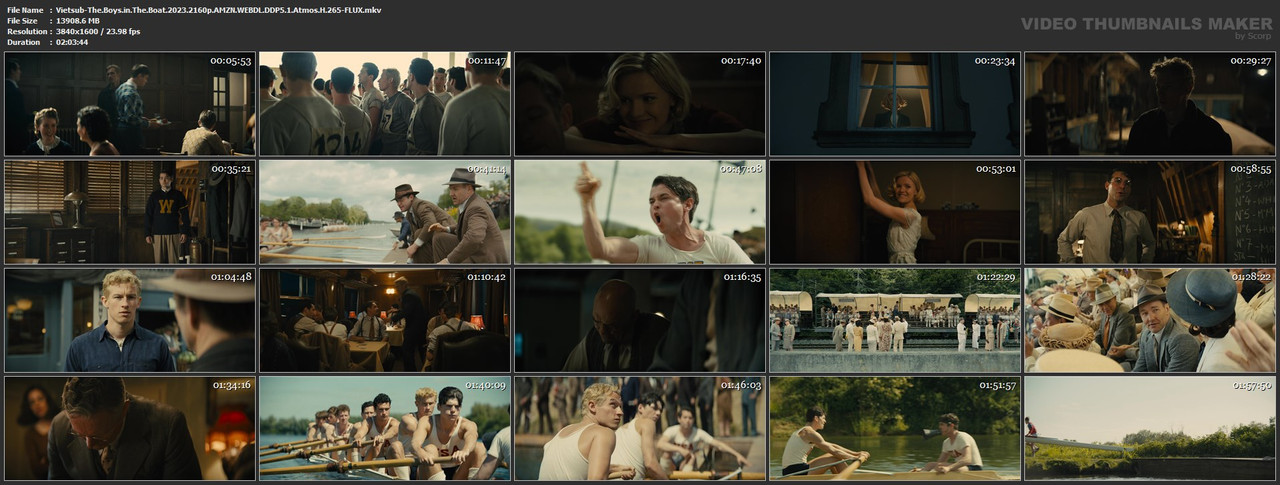Select the shouting man thumbnail at 00:47:08
Screen dimensions: 1280x485
coord(640,212)
